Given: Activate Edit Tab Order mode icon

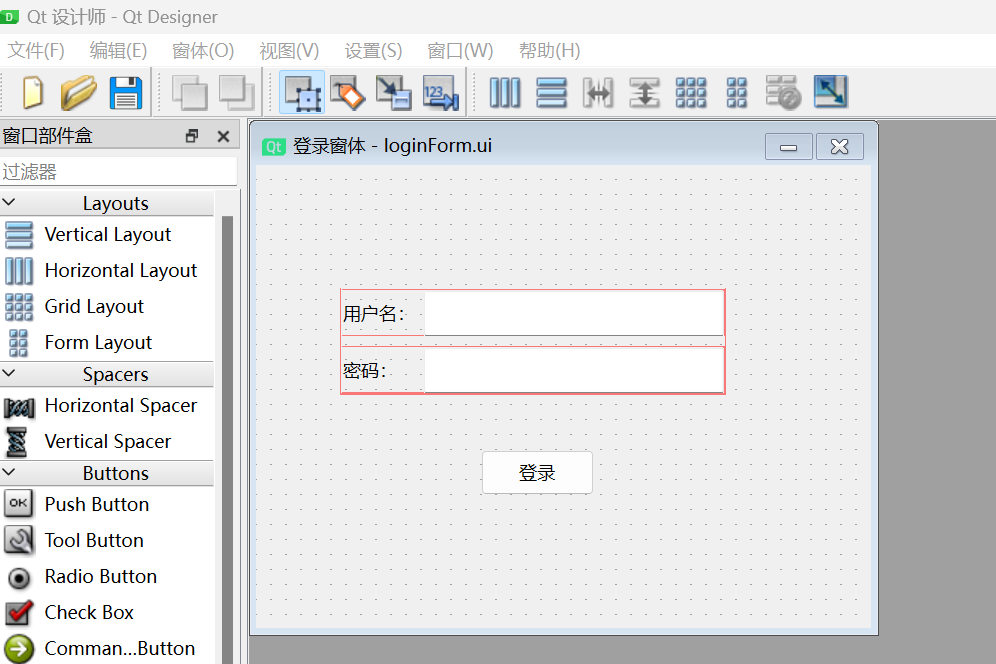Looking at the screenshot, I should [441, 93].
